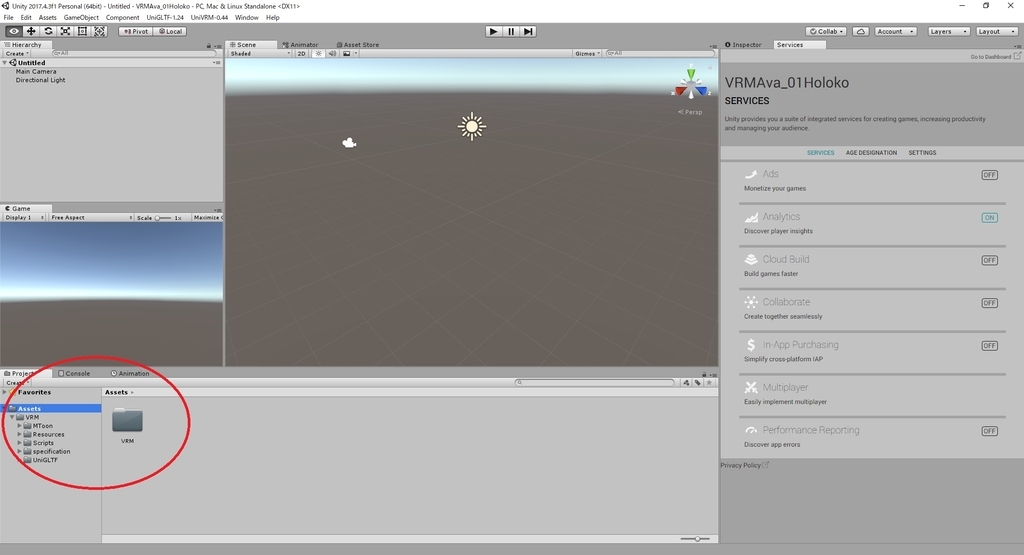Open the Shaded draw mode dropdown
Image resolution: width=1024 pixels, height=555 pixels.
[260, 54]
